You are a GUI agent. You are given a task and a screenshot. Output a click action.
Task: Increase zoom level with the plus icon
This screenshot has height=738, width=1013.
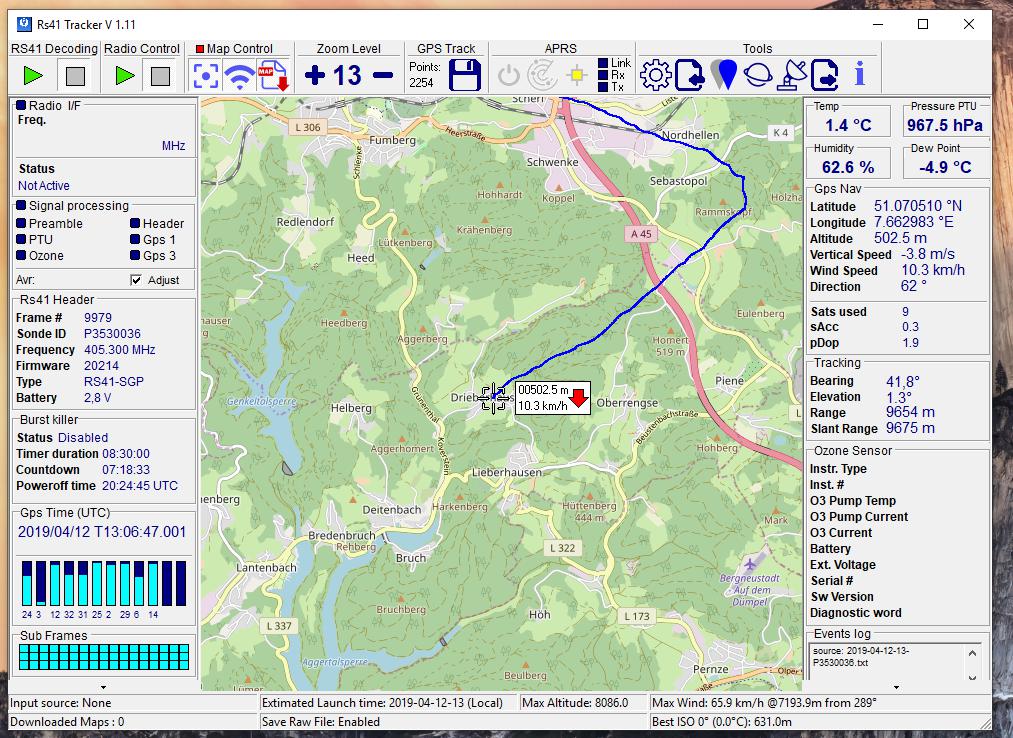[x=315, y=75]
